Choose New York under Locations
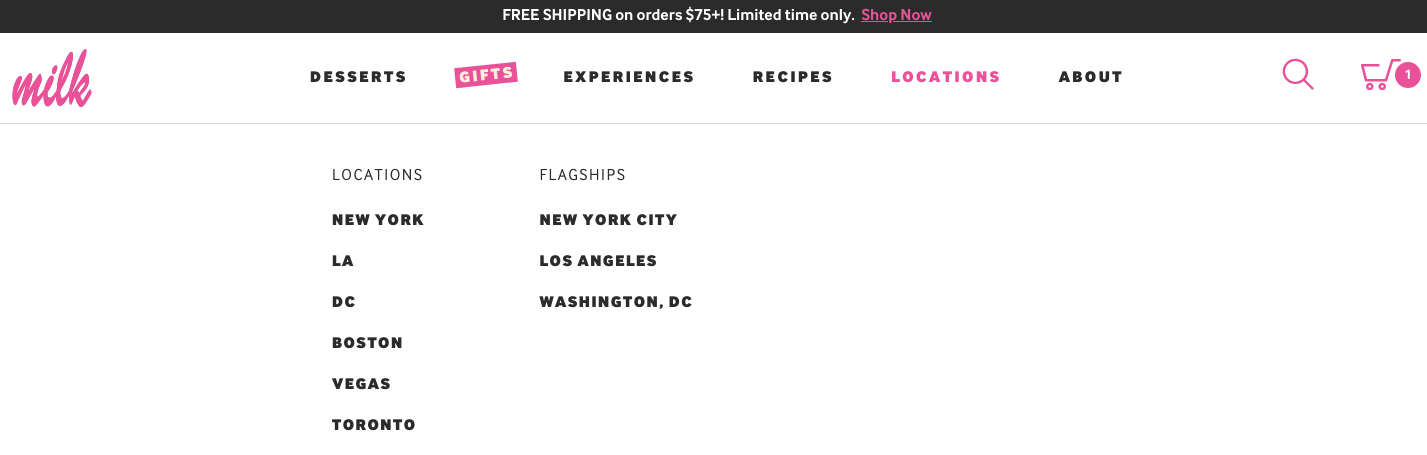Screen dimensions: 1427x455 click(378, 220)
